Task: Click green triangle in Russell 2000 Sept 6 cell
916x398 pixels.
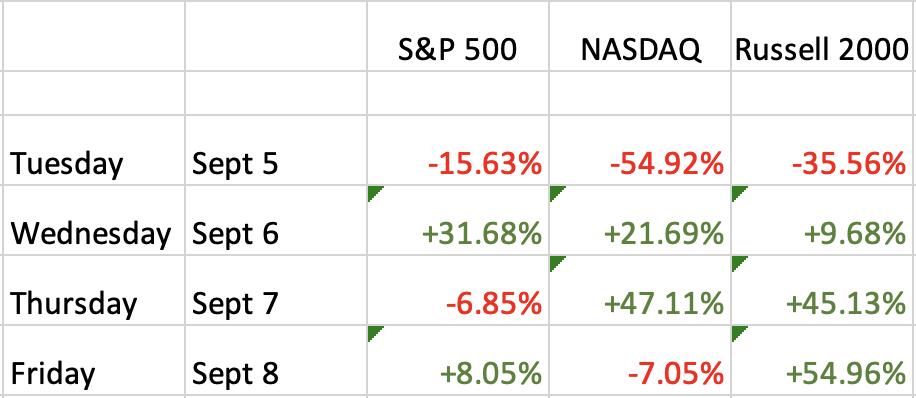Action: pos(738,192)
